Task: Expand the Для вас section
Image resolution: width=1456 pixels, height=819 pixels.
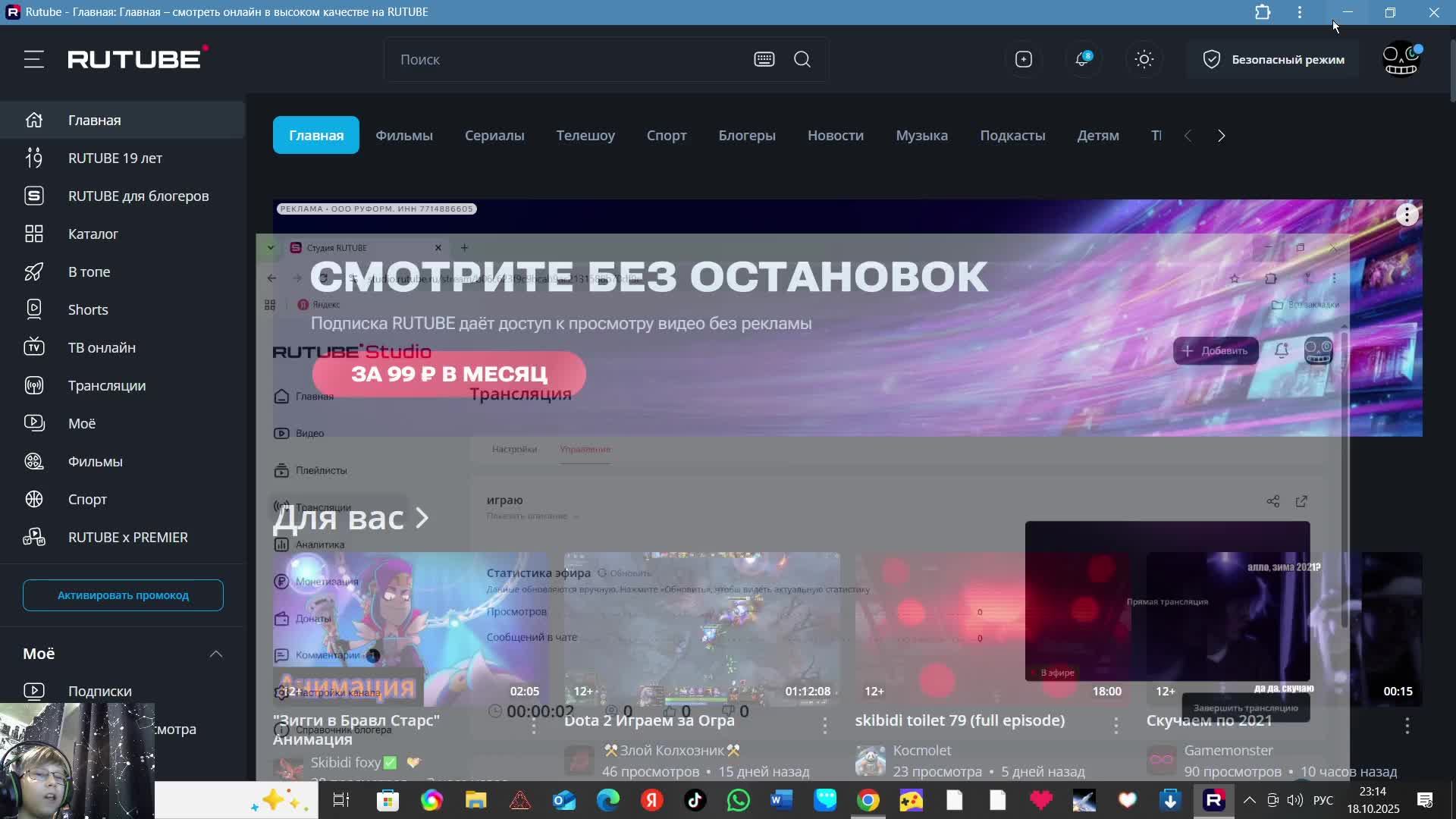Action: (350, 518)
